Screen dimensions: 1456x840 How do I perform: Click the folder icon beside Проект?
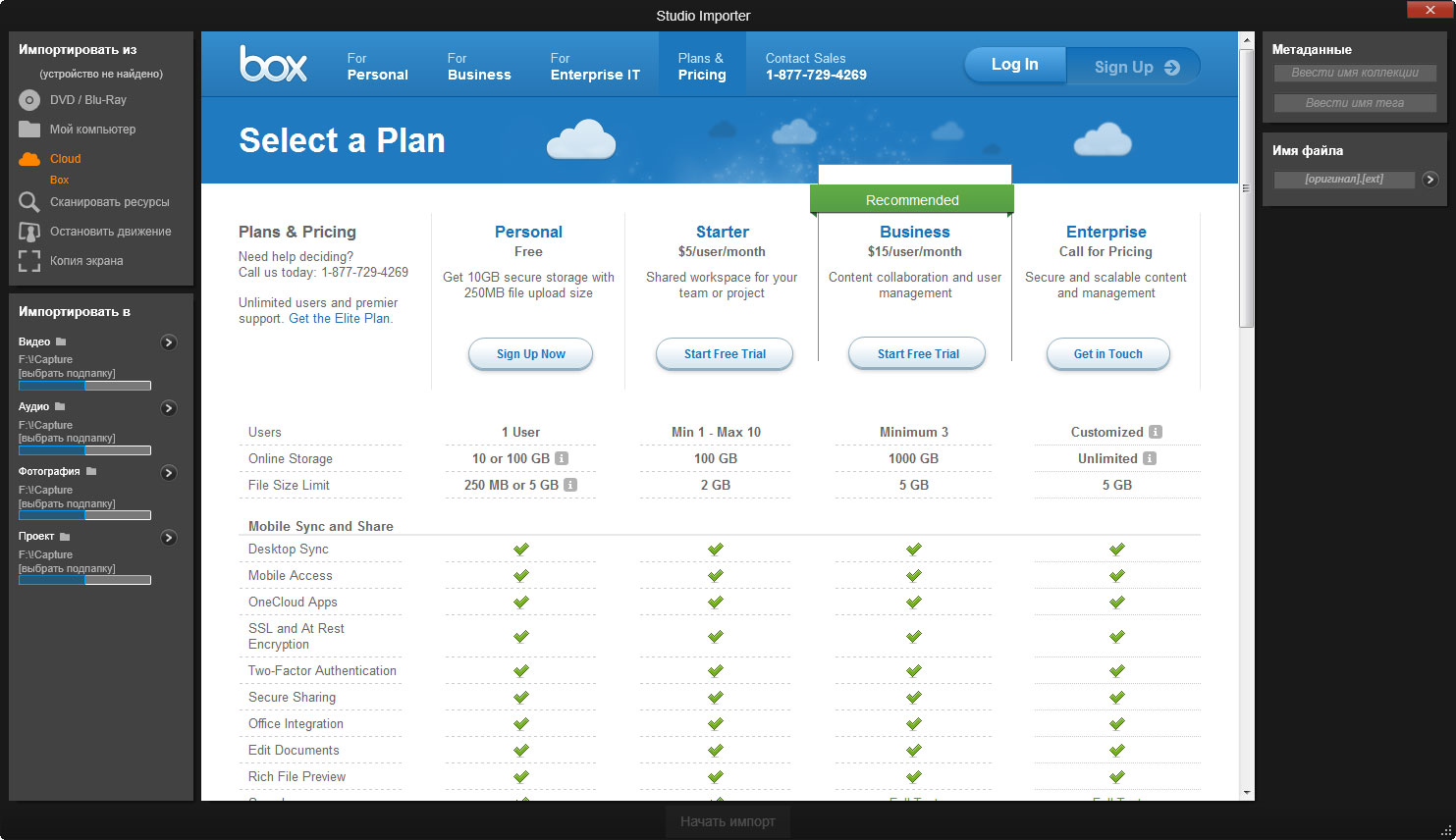[x=65, y=537]
